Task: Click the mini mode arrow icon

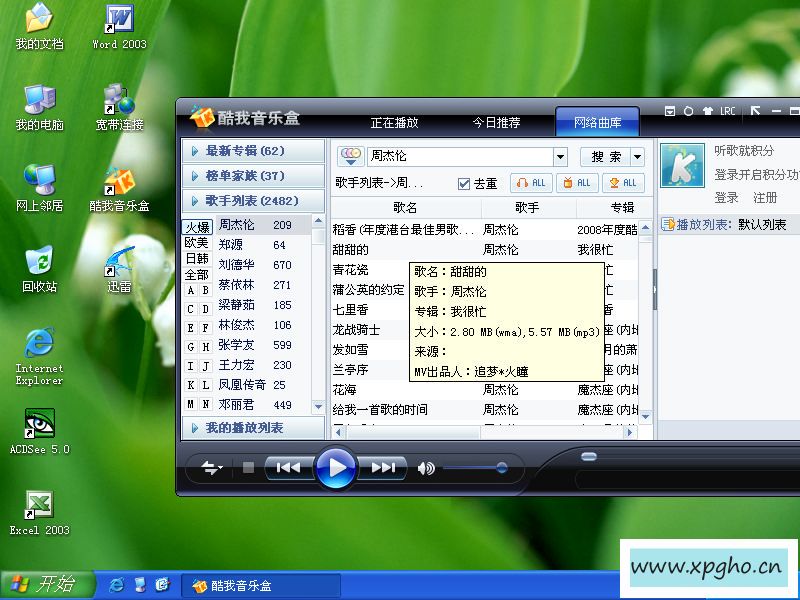Action: pos(756,111)
